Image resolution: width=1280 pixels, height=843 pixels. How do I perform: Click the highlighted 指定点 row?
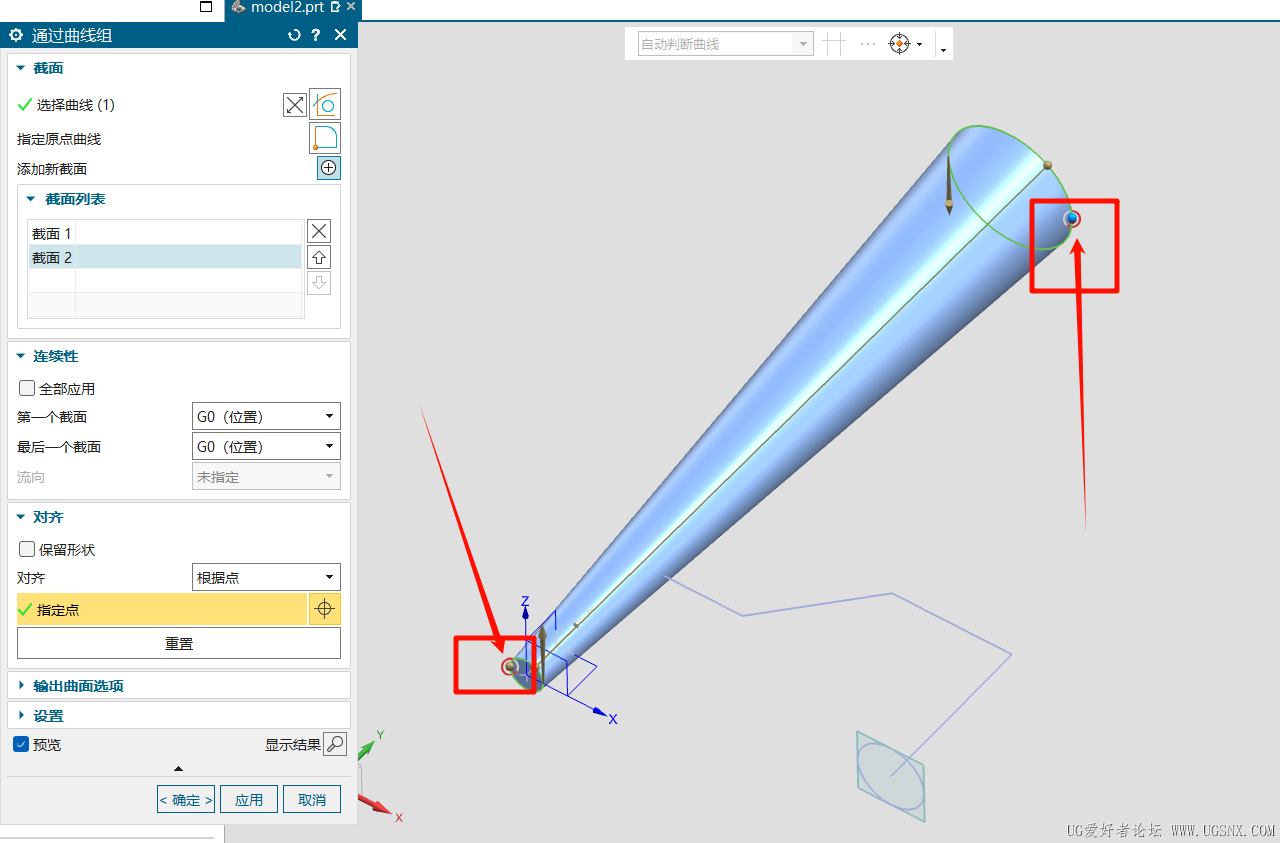coord(162,609)
